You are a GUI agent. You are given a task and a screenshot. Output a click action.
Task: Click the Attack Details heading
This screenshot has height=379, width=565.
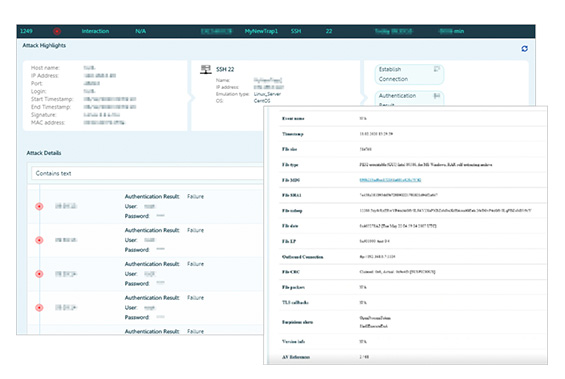[44, 153]
